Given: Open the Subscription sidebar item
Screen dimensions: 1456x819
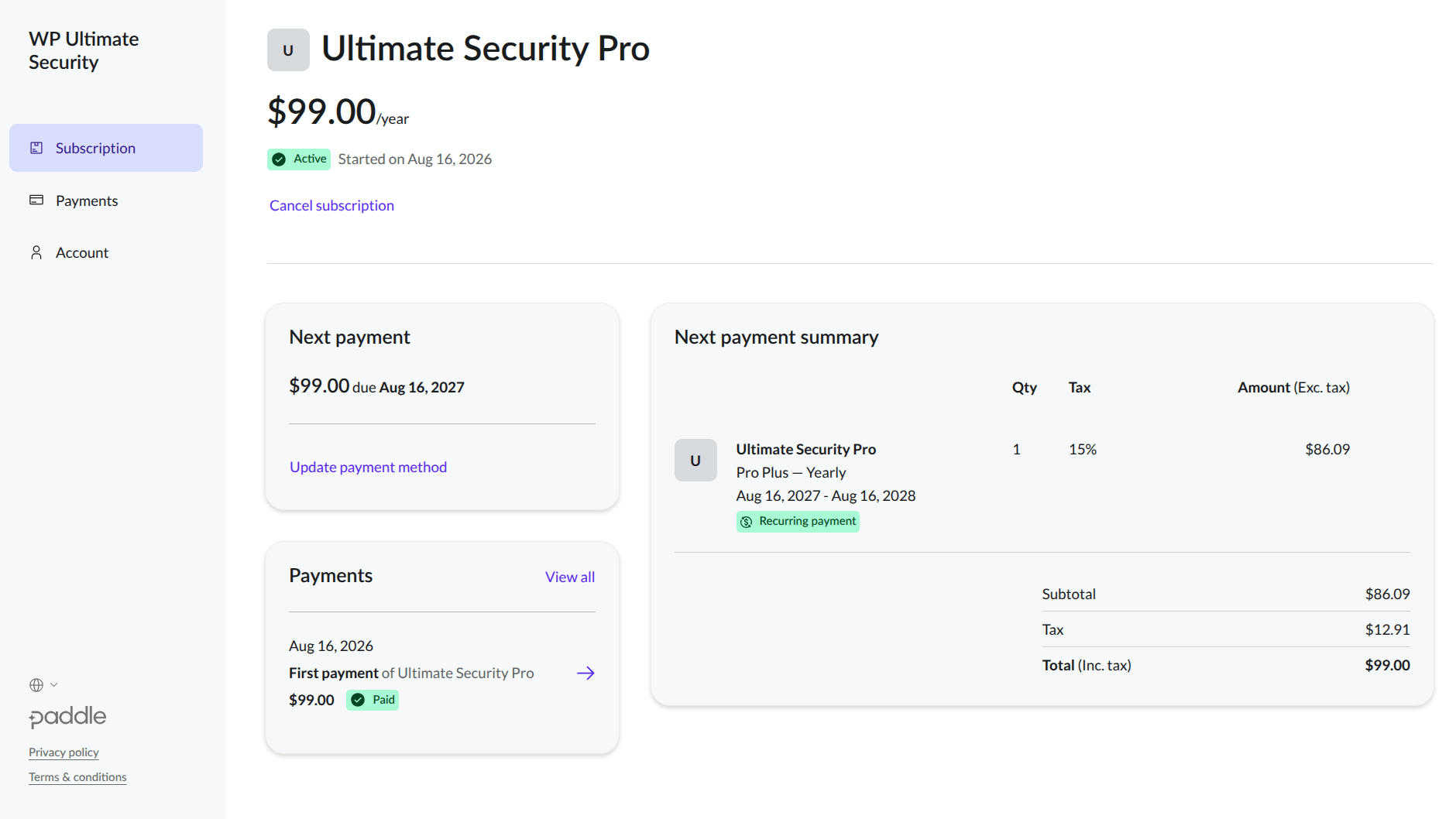Looking at the screenshot, I should pos(106,148).
